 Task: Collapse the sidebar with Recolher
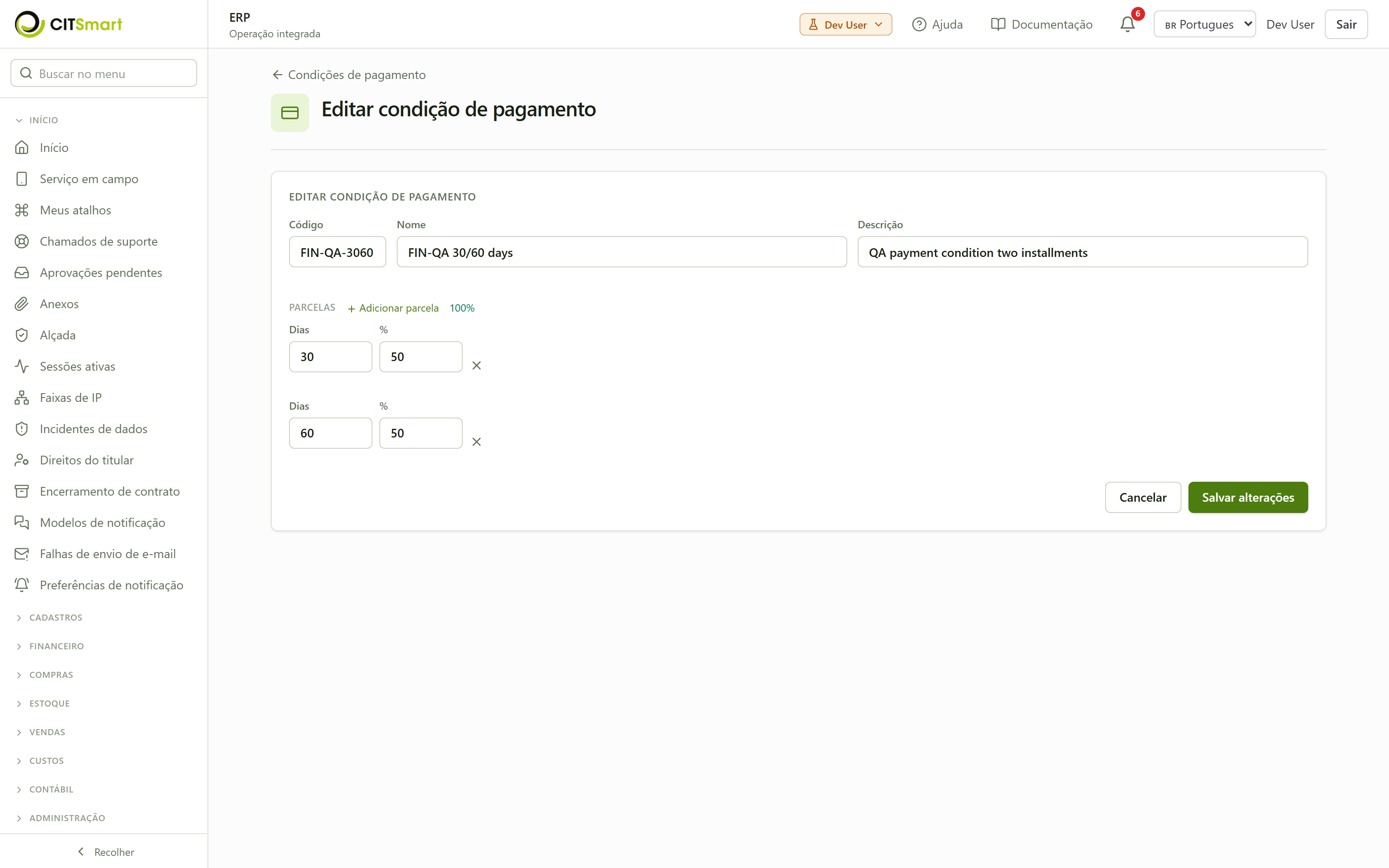point(105,852)
